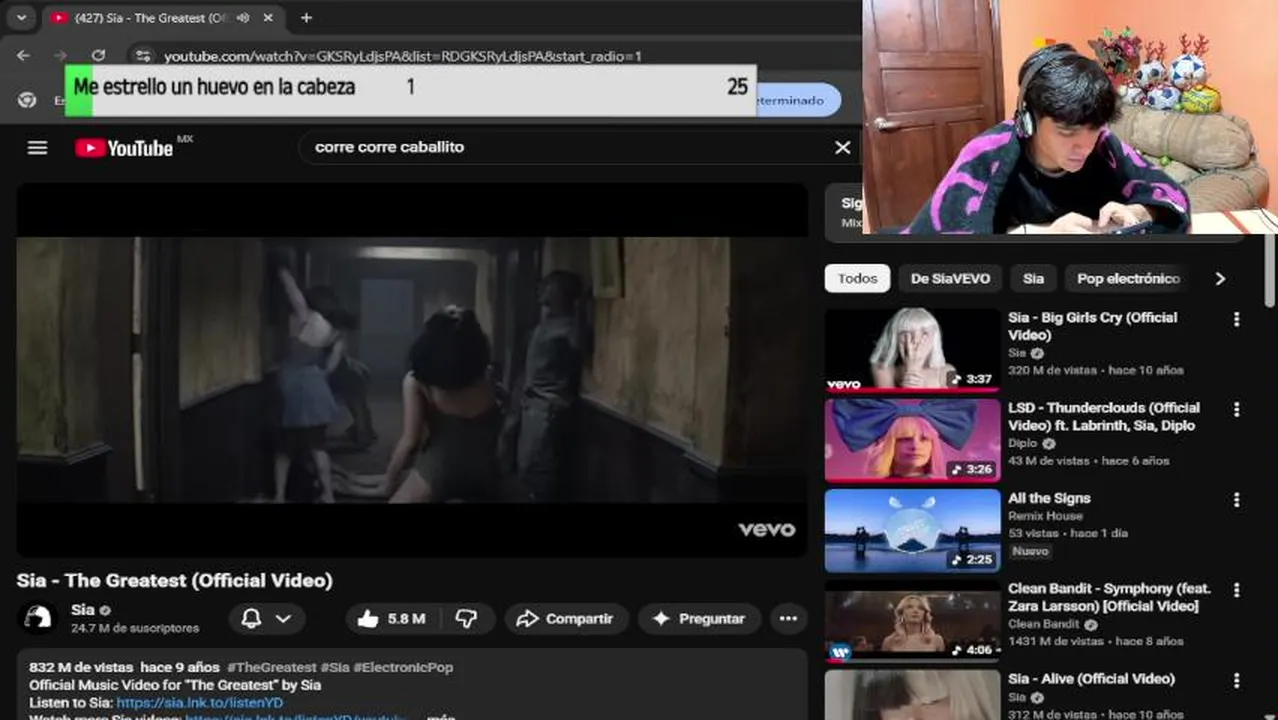Click Clean Bandit - Symphony title

pyautogui.click(x=1109, y=597)
